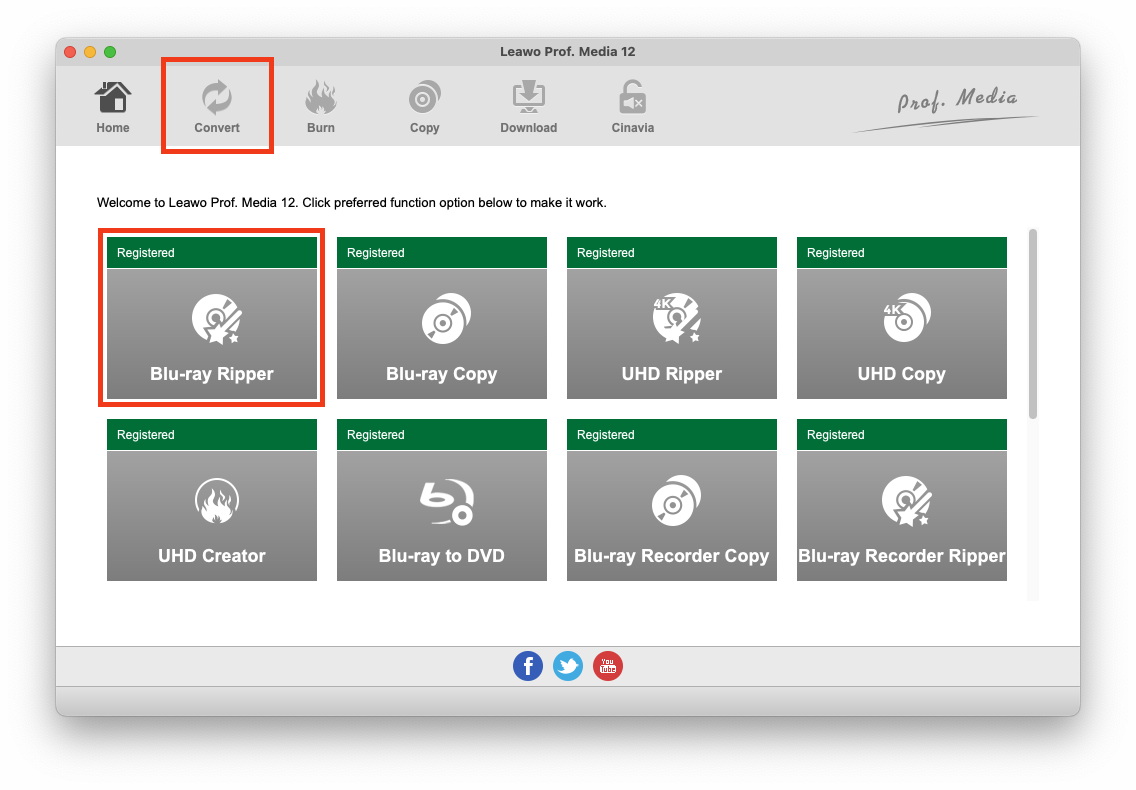Viewport: 1136px width, 790px height.
Task: Click Registered banner above Blu-ray Recorder Ripper
Action: 902,434
